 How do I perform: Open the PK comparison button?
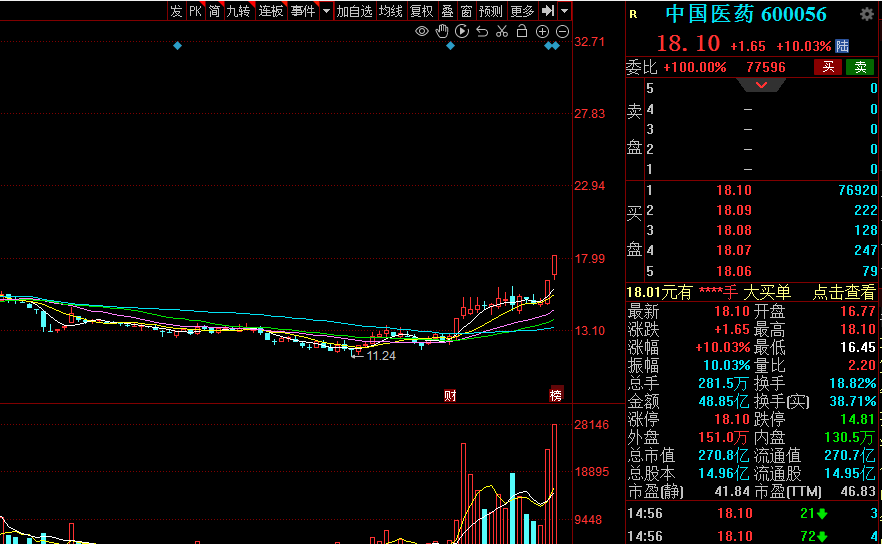coord(195,11)
